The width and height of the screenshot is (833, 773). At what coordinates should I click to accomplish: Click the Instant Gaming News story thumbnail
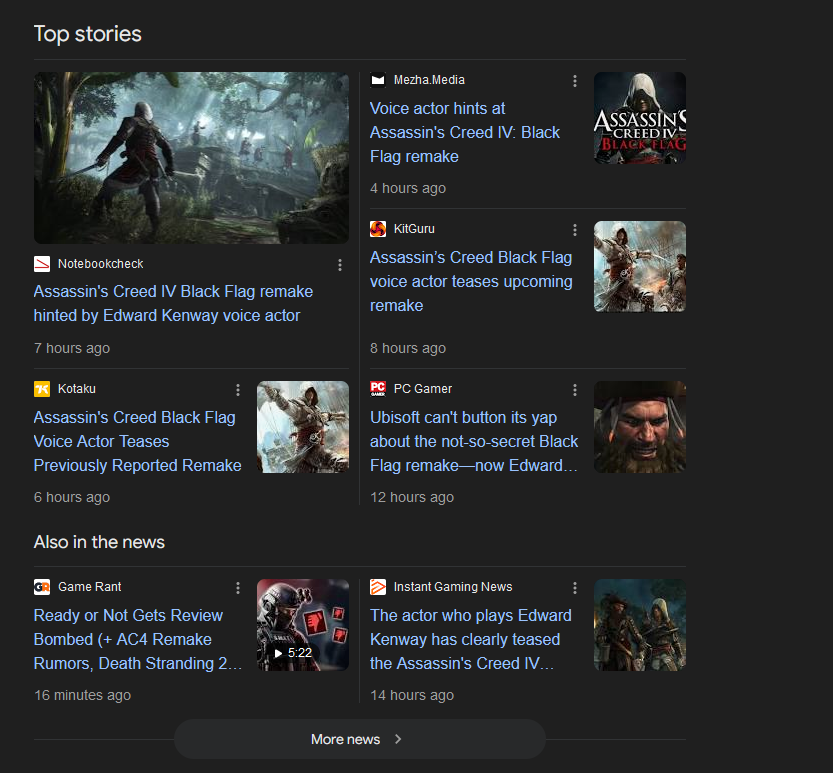coord(640,625)
